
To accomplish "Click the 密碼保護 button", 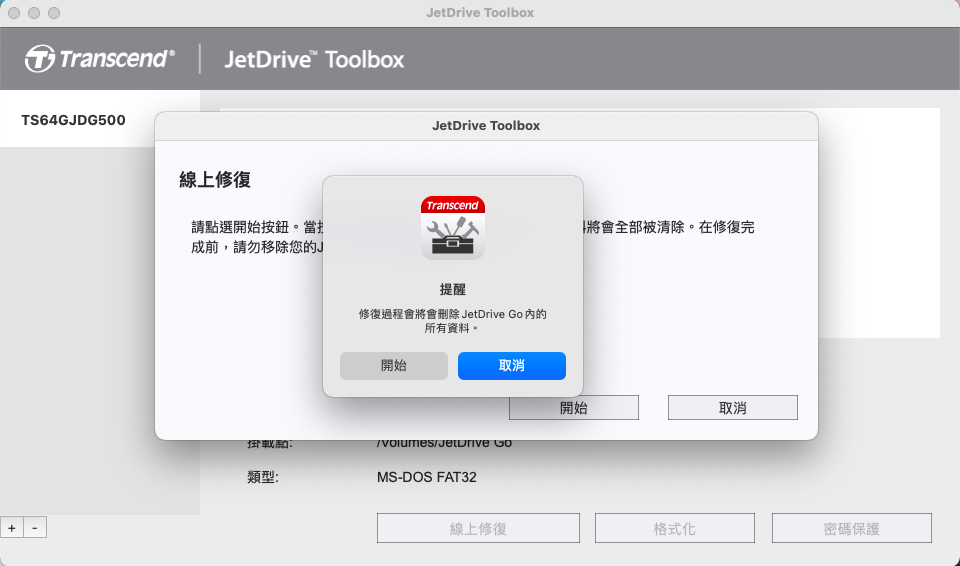I will [852, 529].
